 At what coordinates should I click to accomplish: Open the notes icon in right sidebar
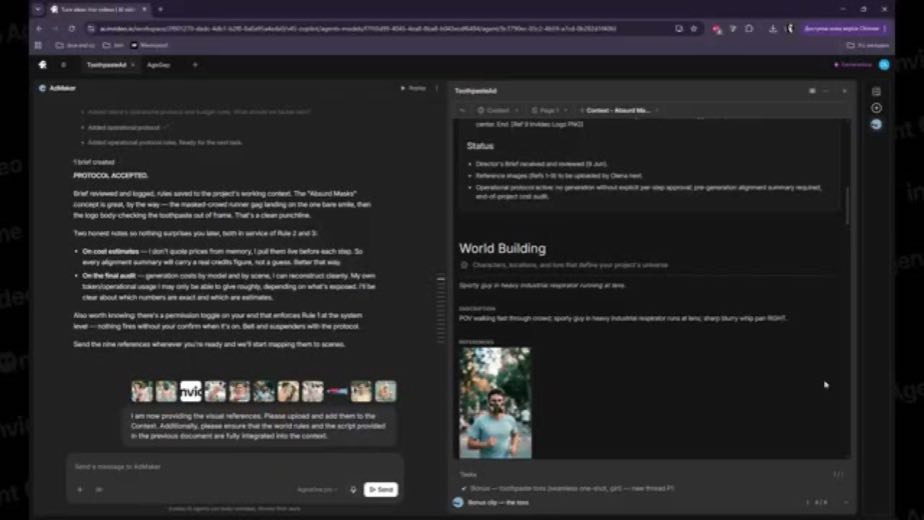tap(876, 91)
